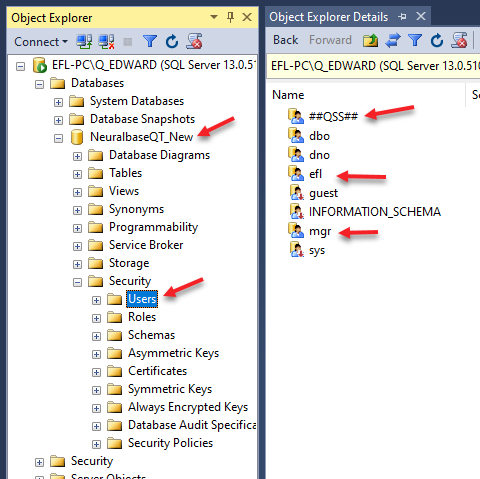The height and width of the screenshot is (479, 480).
Task: Select the dno user
Action: point(319,155)
